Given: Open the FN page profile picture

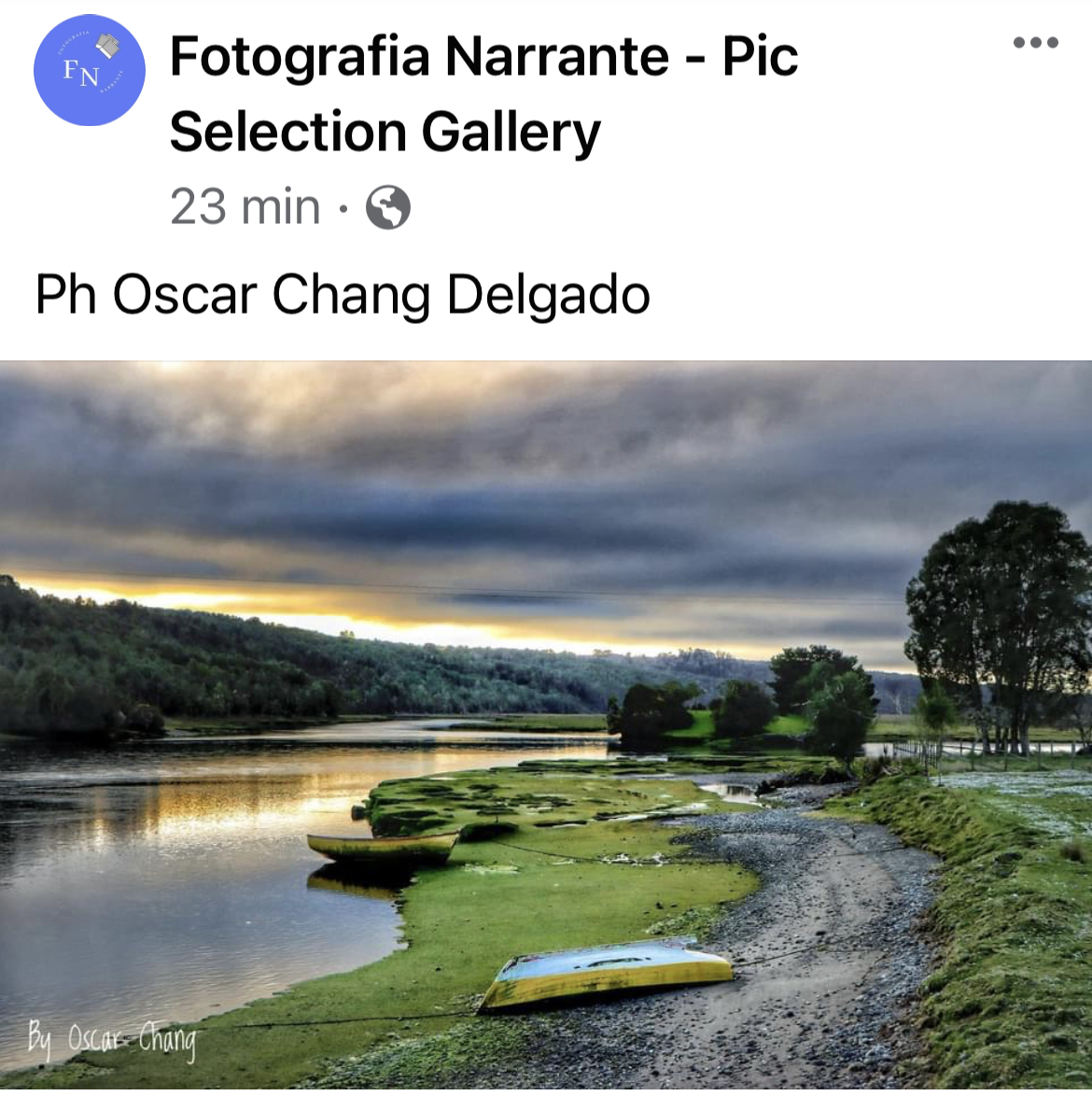Looking at the screenshot, I should (x=90, y=70).
